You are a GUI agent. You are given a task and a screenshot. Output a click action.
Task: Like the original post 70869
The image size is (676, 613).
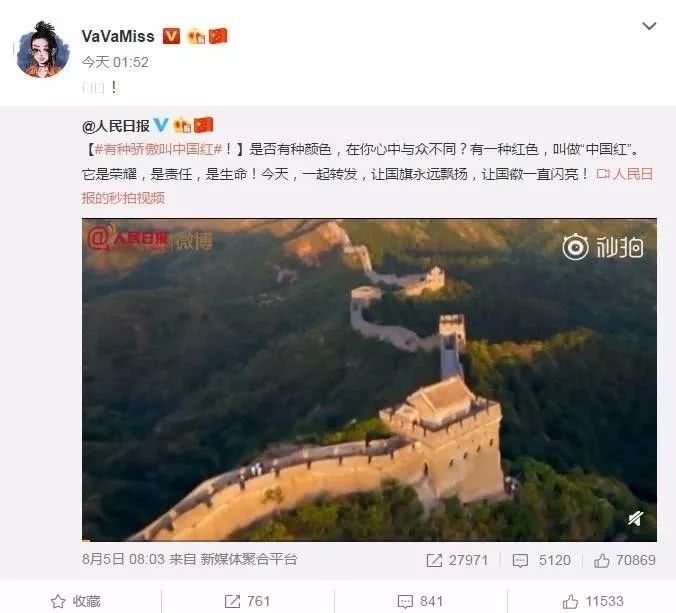pos(625,560)
